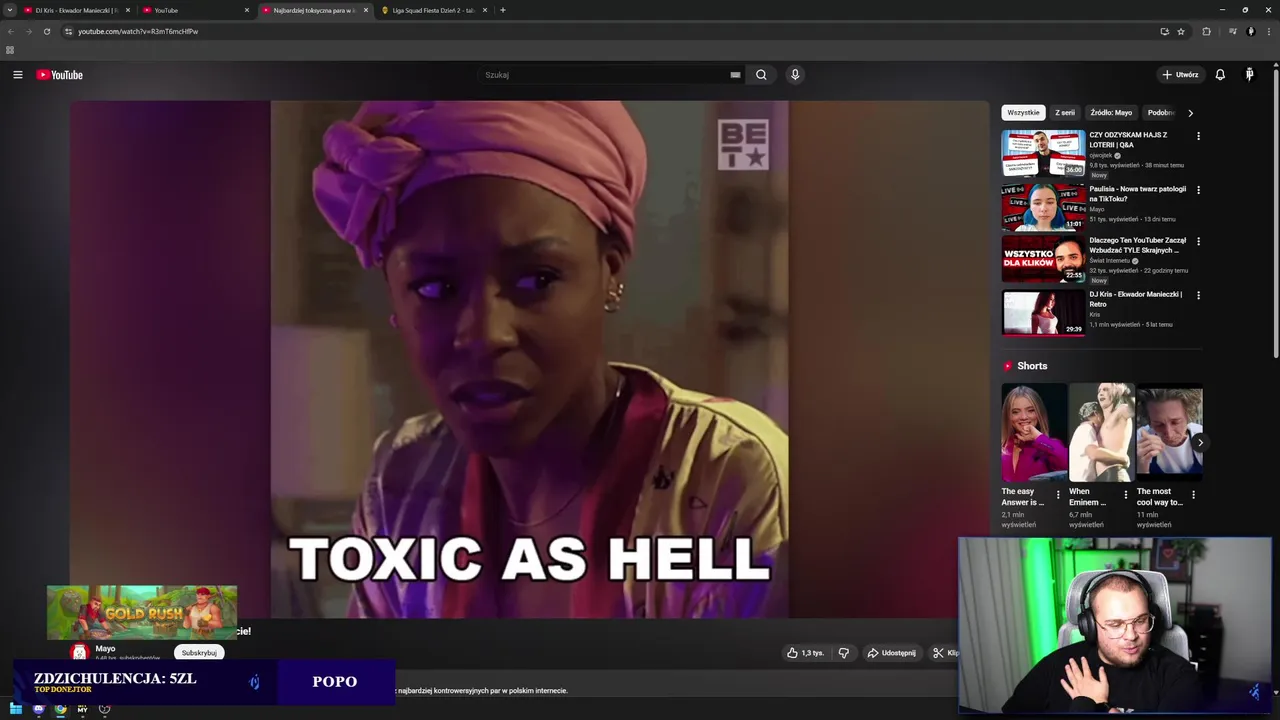Click the YouTube logo to go home

(x=60, y=75)
